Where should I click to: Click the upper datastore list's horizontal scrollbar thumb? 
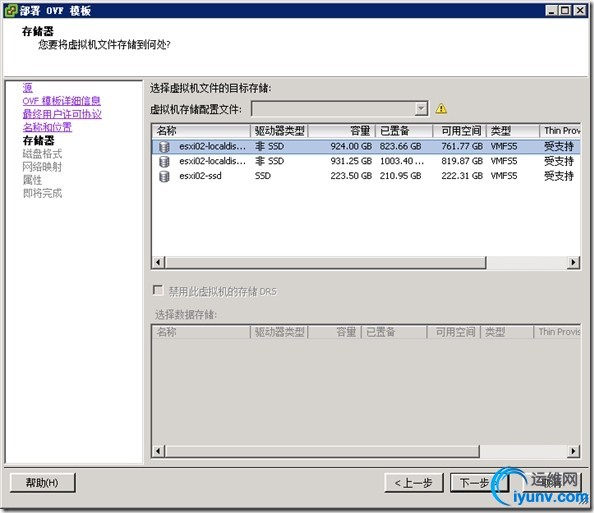[326, 262]
